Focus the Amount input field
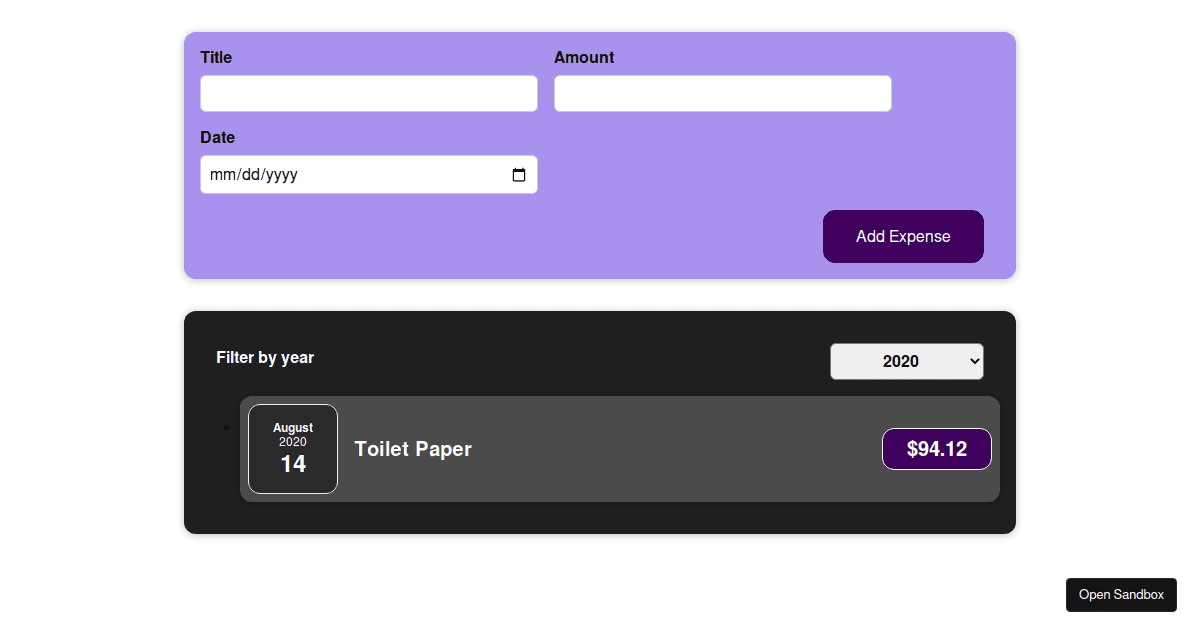 click(x=723, y=94)
